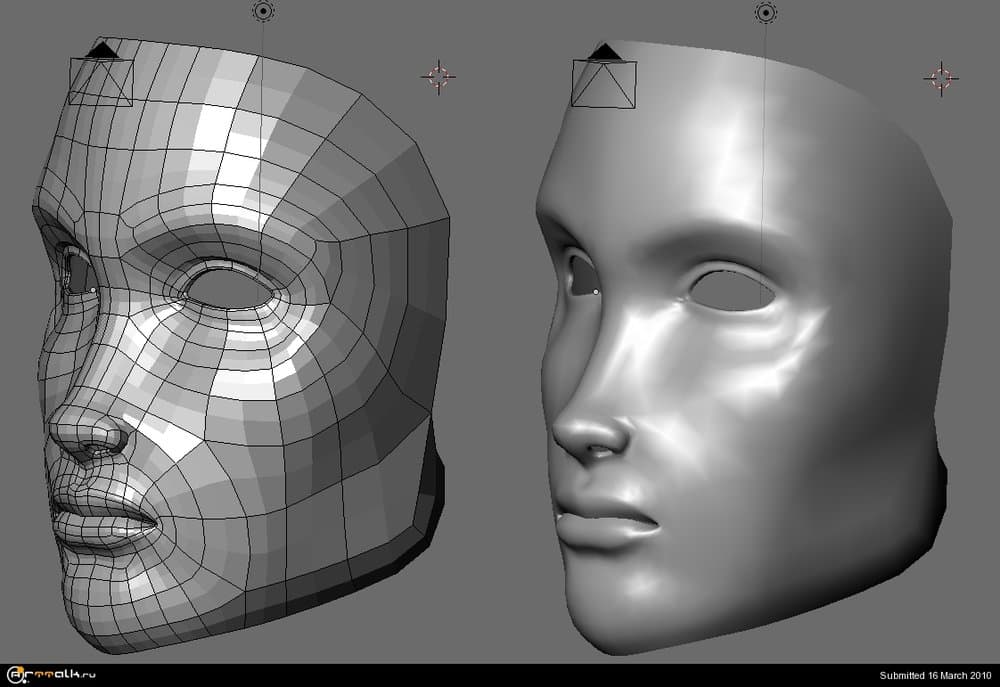Select the lamp object above the smooth head
Viewport: 1000px width, 687px height.
click(x=766, y=12)
